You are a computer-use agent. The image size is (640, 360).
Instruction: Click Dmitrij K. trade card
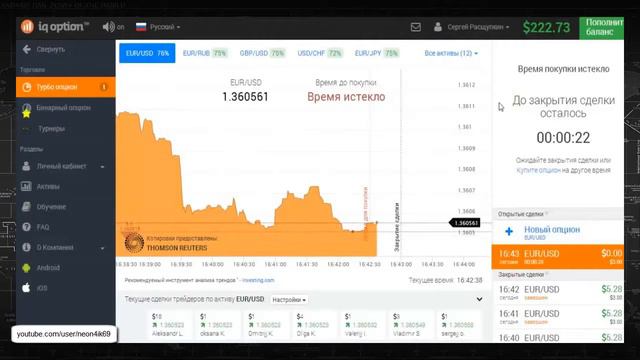click(265, 325)
